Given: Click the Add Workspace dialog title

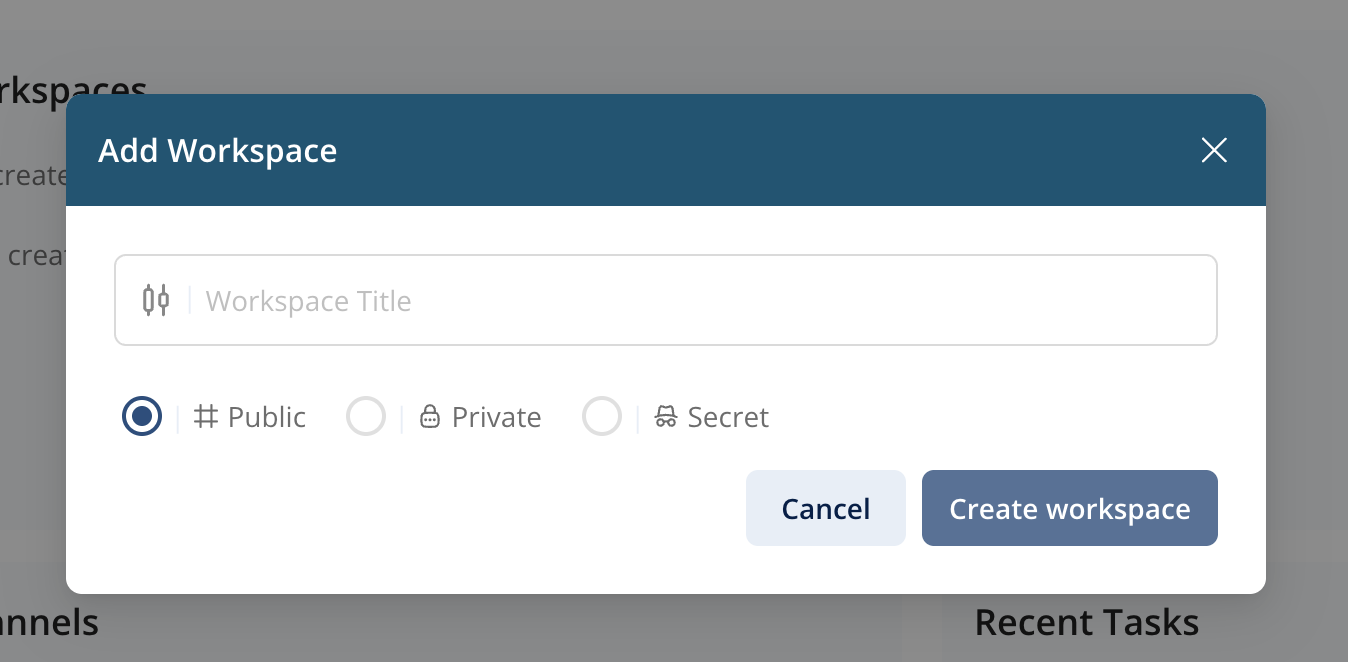Looking at the screenshot, I should (218, 151).
